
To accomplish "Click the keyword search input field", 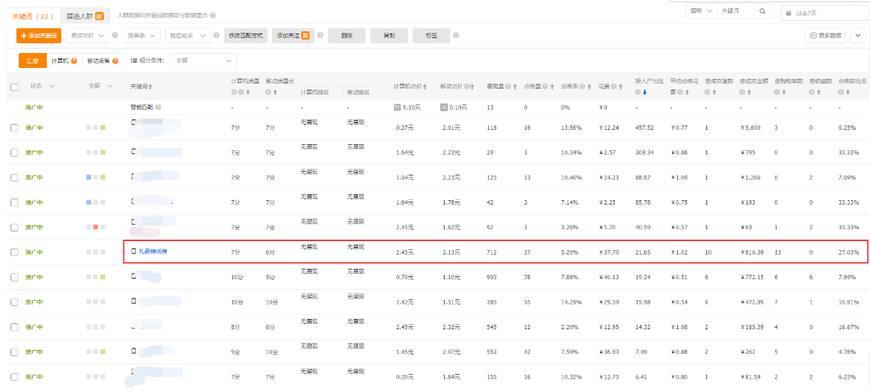I will tap(735, 11).
